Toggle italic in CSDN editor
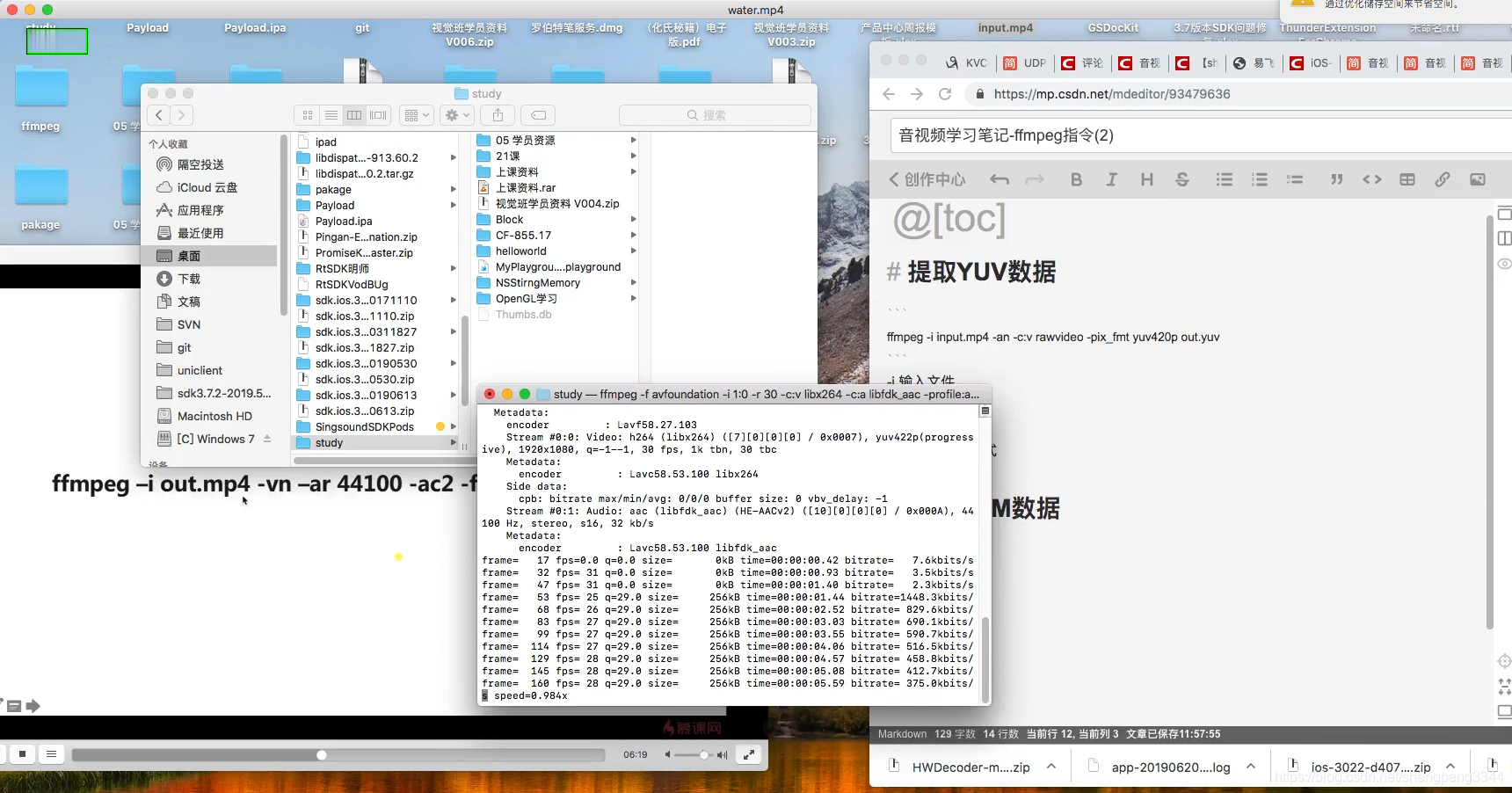Screen dimensions: 1512x793 coord(1111,179)
